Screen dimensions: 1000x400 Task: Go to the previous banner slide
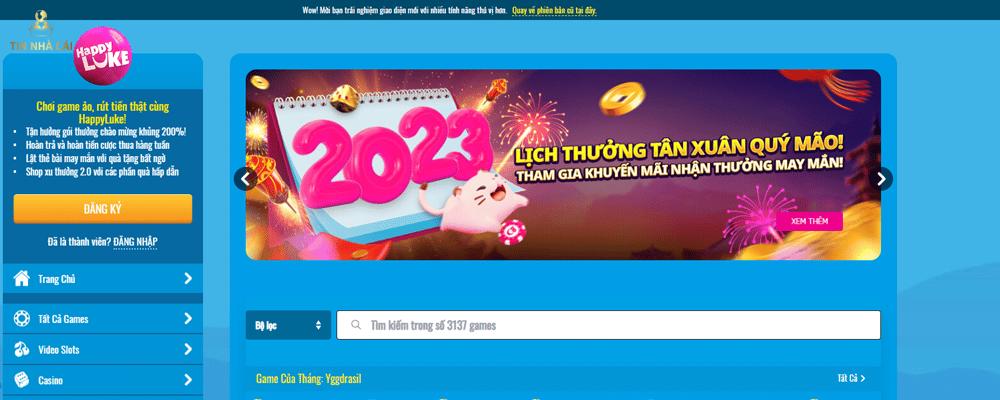(x=246, y=179)
